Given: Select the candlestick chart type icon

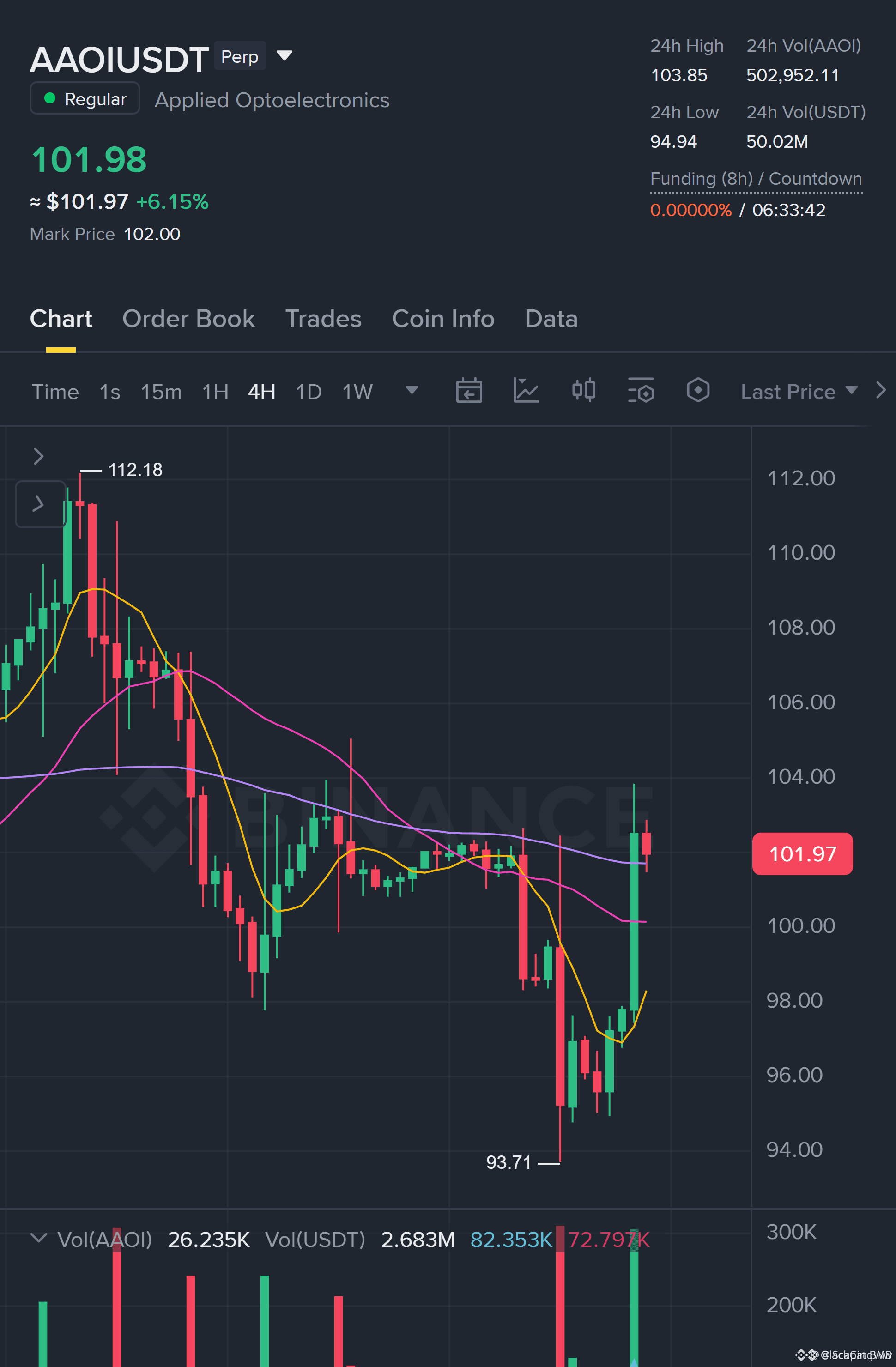Looking at the screenshot, I should [583, 391].
